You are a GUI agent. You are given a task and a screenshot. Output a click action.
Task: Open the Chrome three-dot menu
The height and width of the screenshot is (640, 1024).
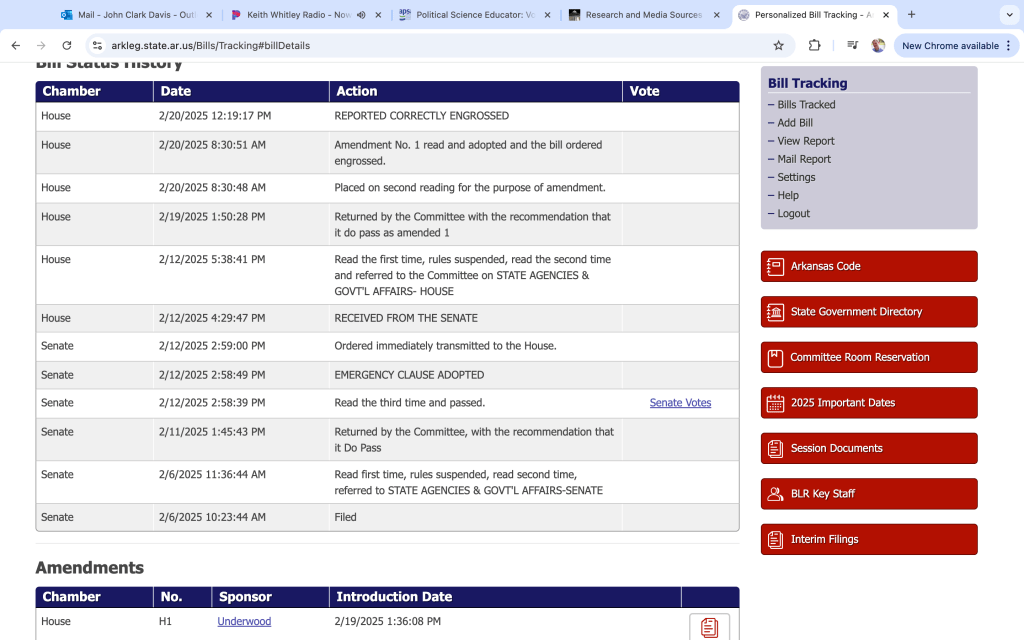(x=1009, y=46)
